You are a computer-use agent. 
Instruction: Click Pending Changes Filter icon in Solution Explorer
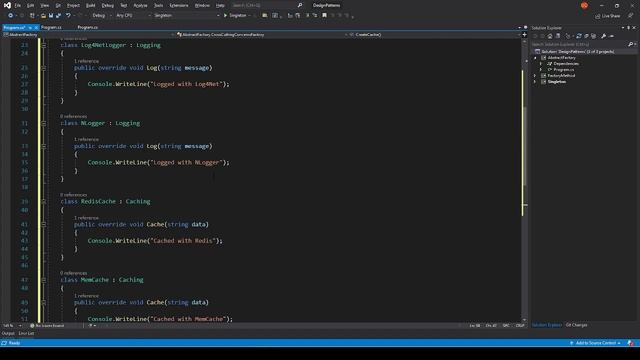[x=568, y=36]
